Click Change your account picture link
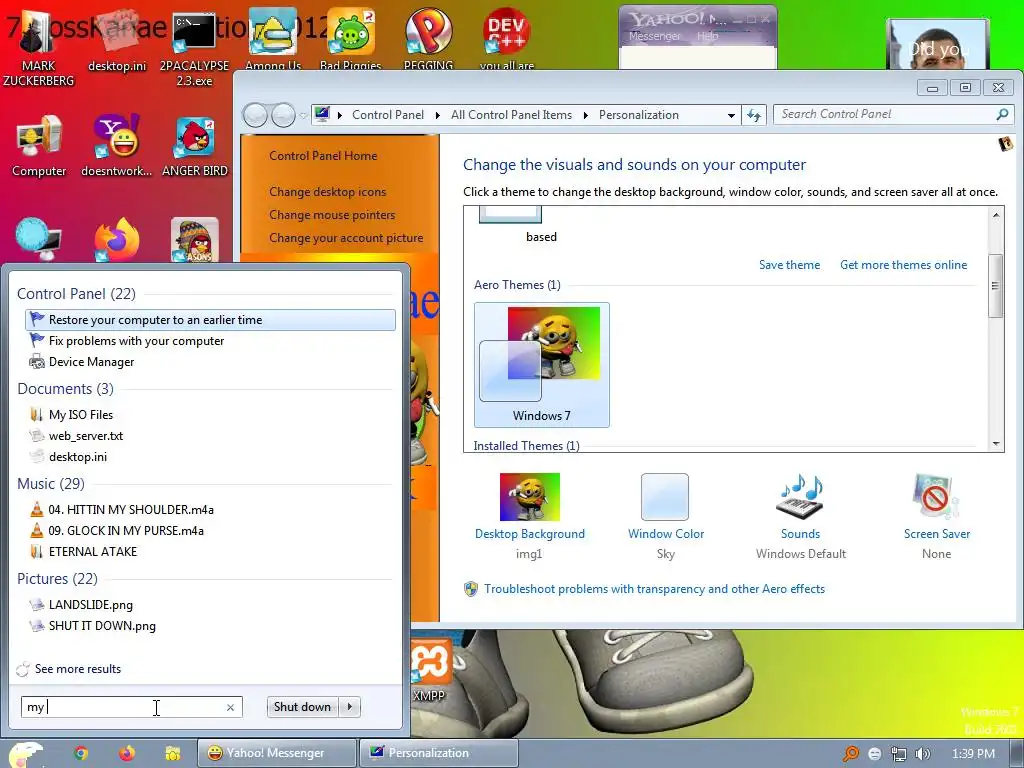The image size is (1024, 768). (346, 238)
